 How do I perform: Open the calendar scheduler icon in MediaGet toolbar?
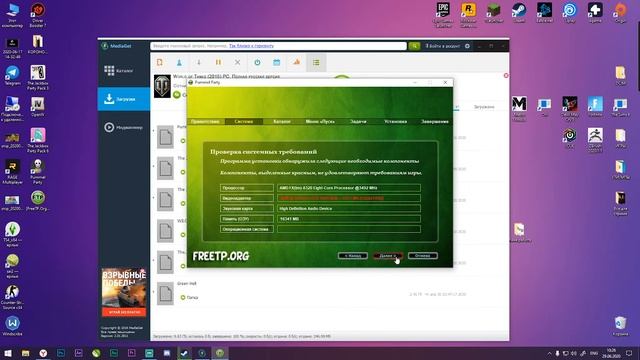point(277,62)
